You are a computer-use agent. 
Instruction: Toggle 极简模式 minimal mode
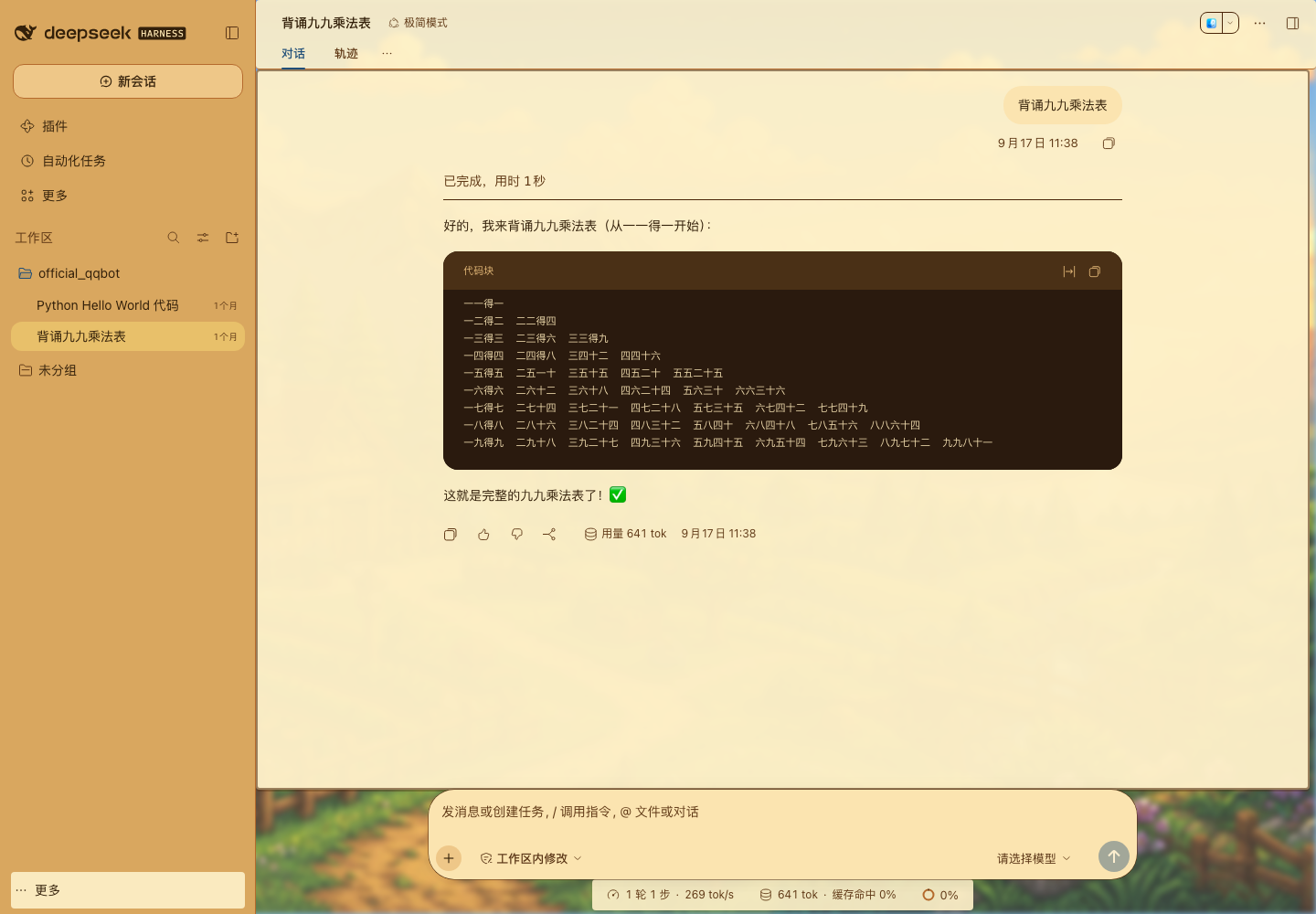coord(418,23)
